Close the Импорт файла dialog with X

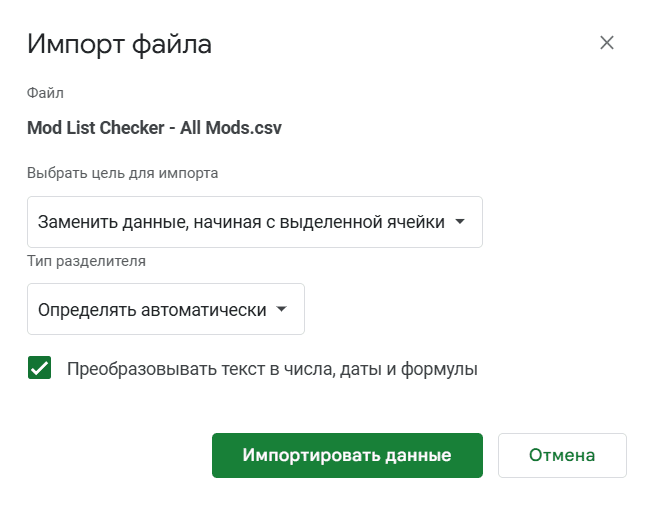click(x=607, y=43)
